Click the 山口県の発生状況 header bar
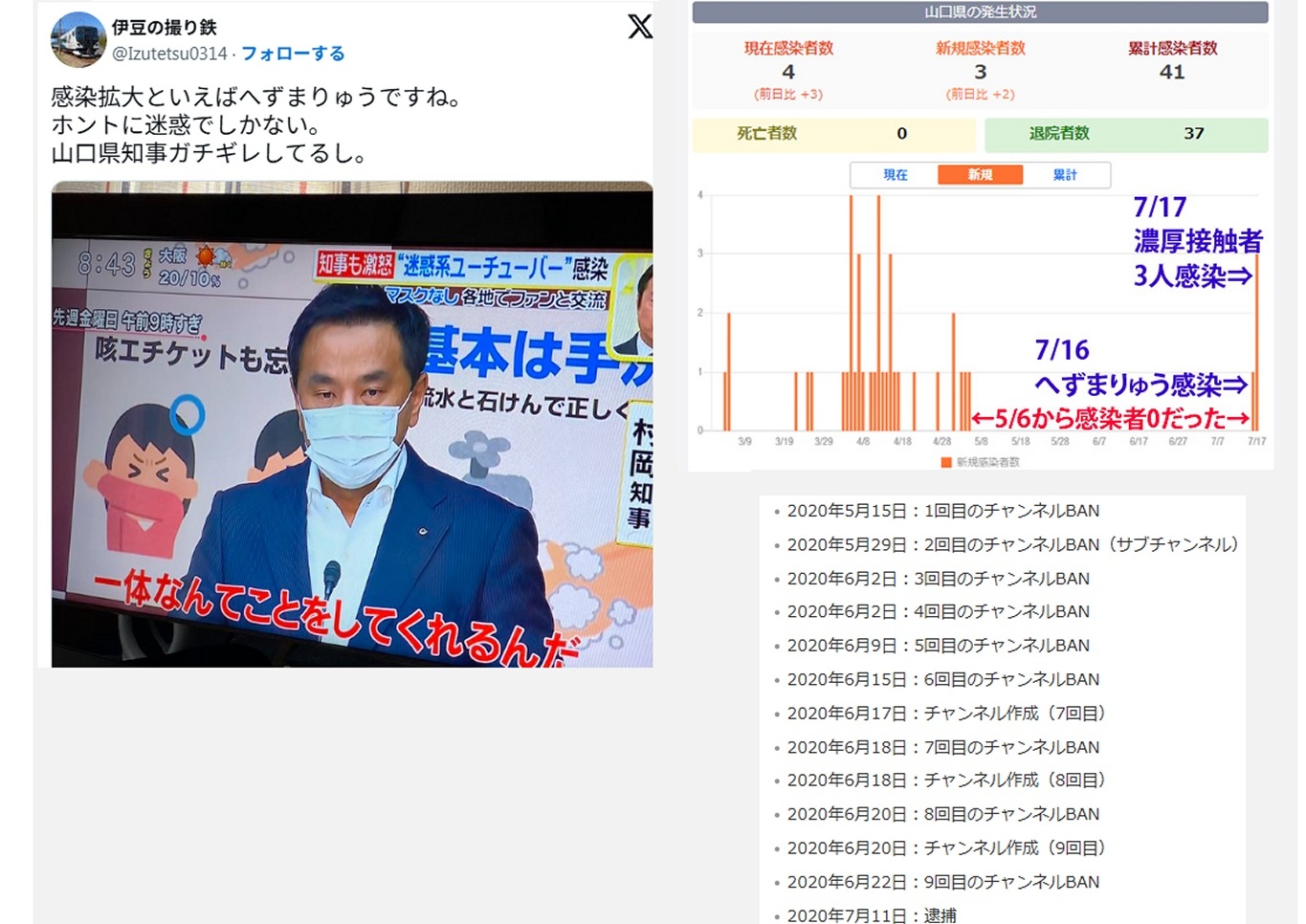This screenshot has height=924, width=1306. [980, 12]
